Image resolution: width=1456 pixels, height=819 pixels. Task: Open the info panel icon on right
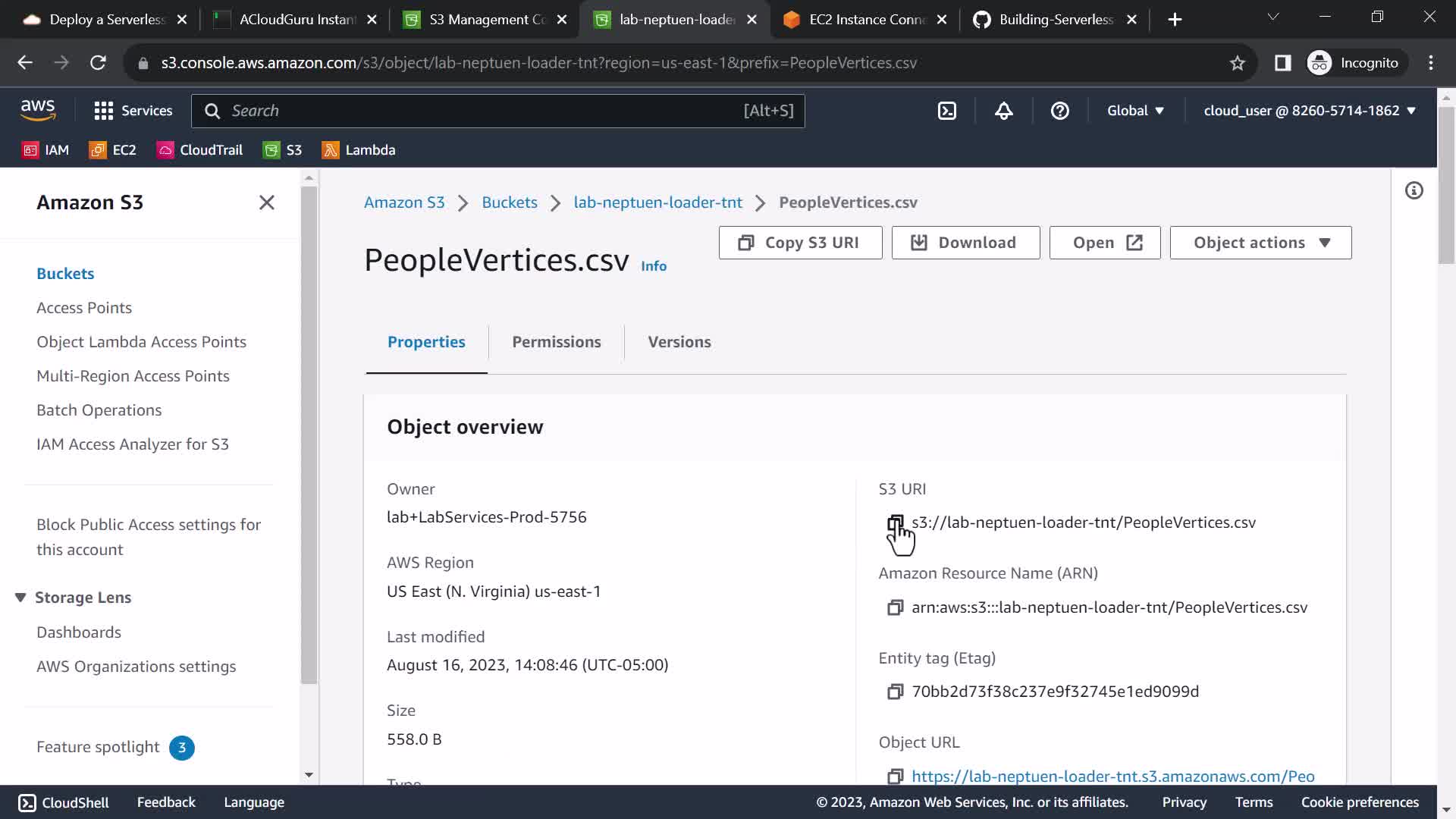(1414, 190)
